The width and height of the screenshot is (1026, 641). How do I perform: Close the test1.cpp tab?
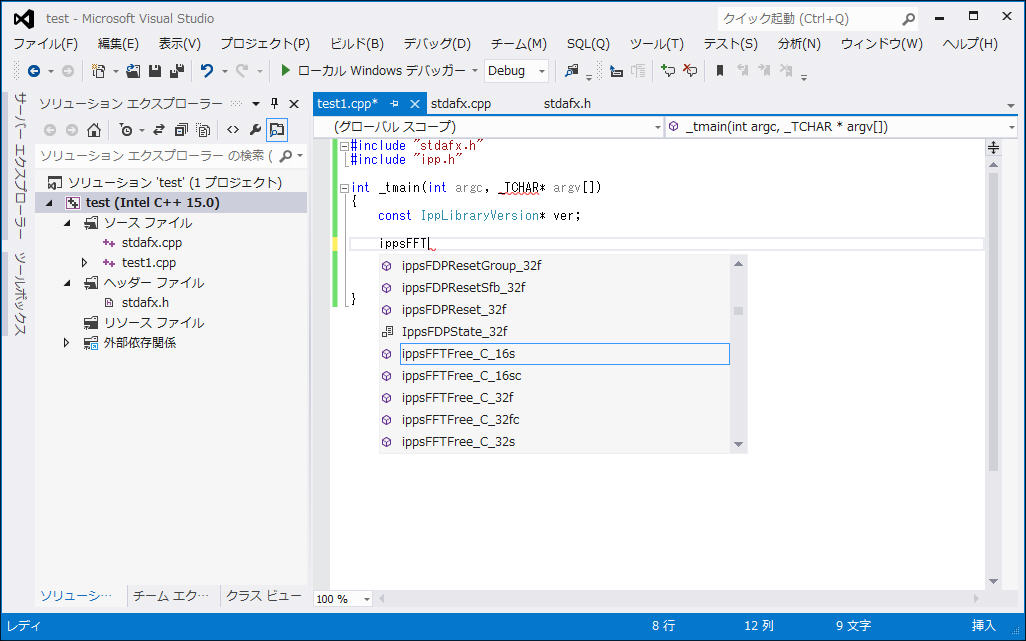415,104
